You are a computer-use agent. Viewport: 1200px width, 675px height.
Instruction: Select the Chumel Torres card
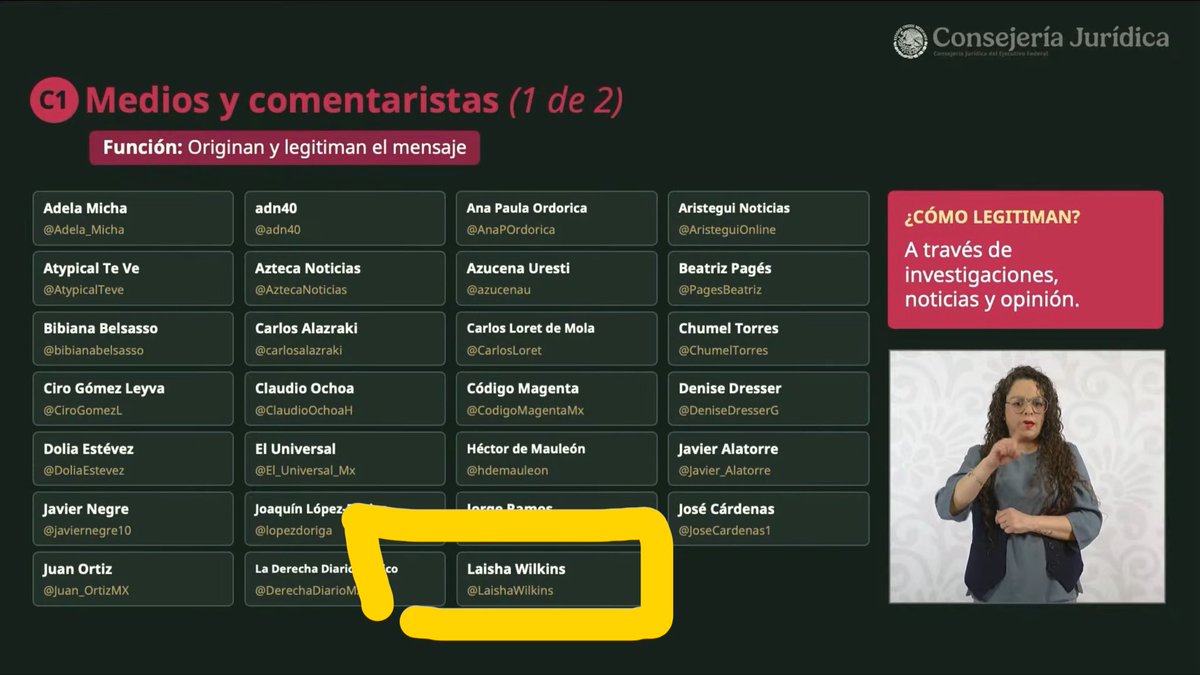769,338
